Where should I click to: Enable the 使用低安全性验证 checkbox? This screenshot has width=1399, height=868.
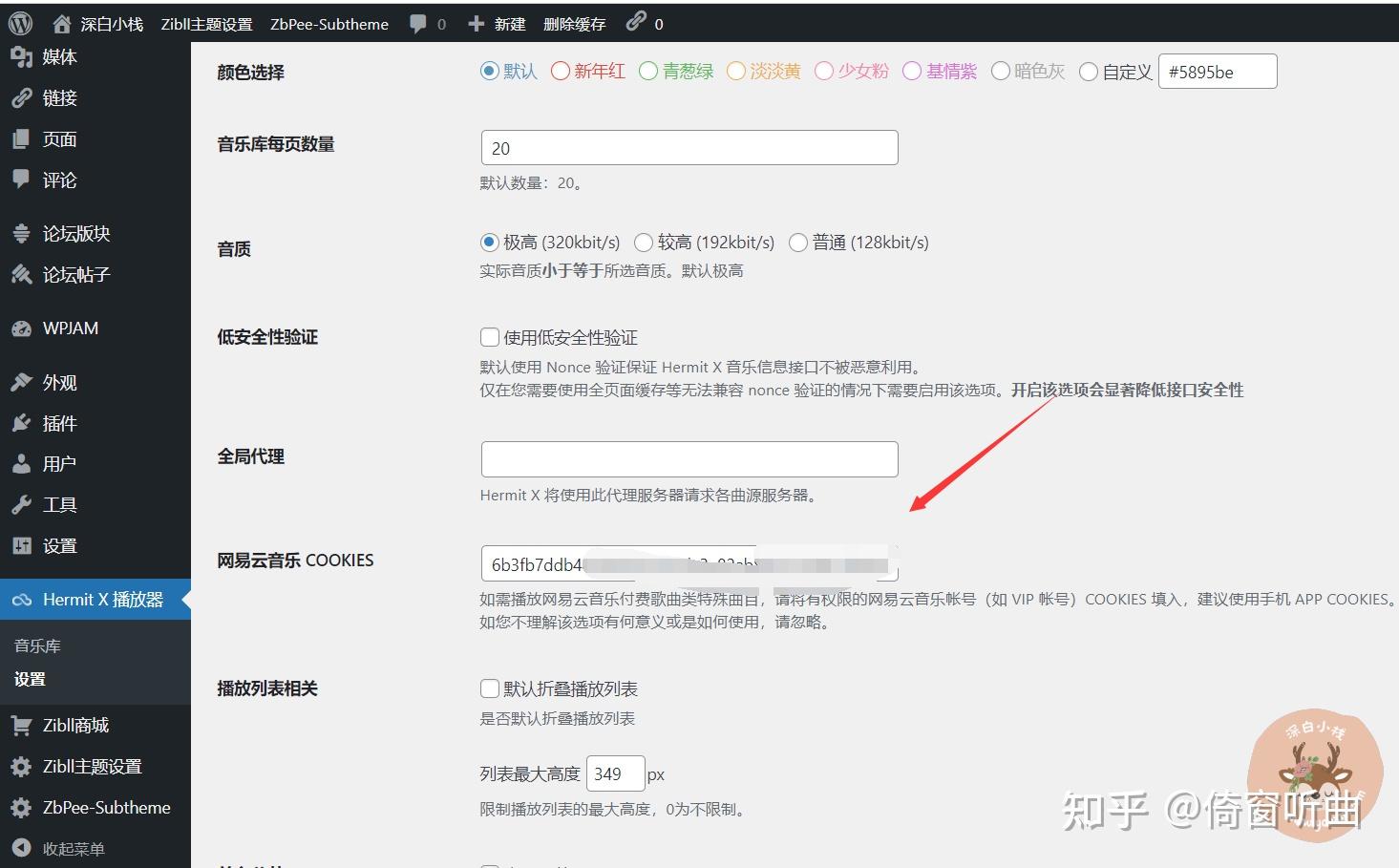coord(489,336)
